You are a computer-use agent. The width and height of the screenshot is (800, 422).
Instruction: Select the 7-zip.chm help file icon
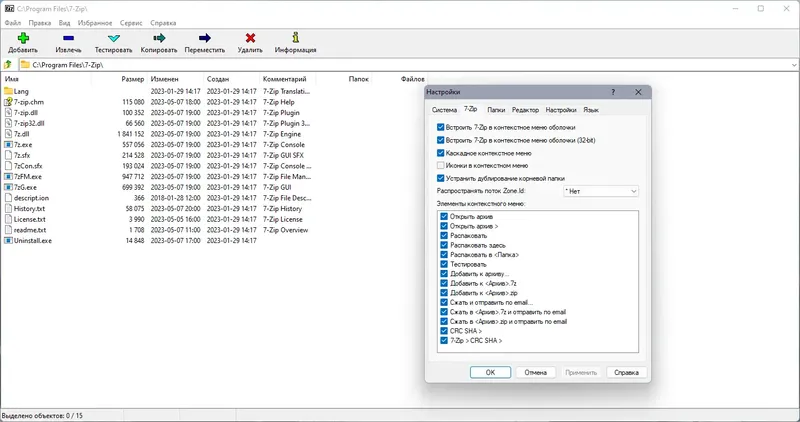point(8,102)
